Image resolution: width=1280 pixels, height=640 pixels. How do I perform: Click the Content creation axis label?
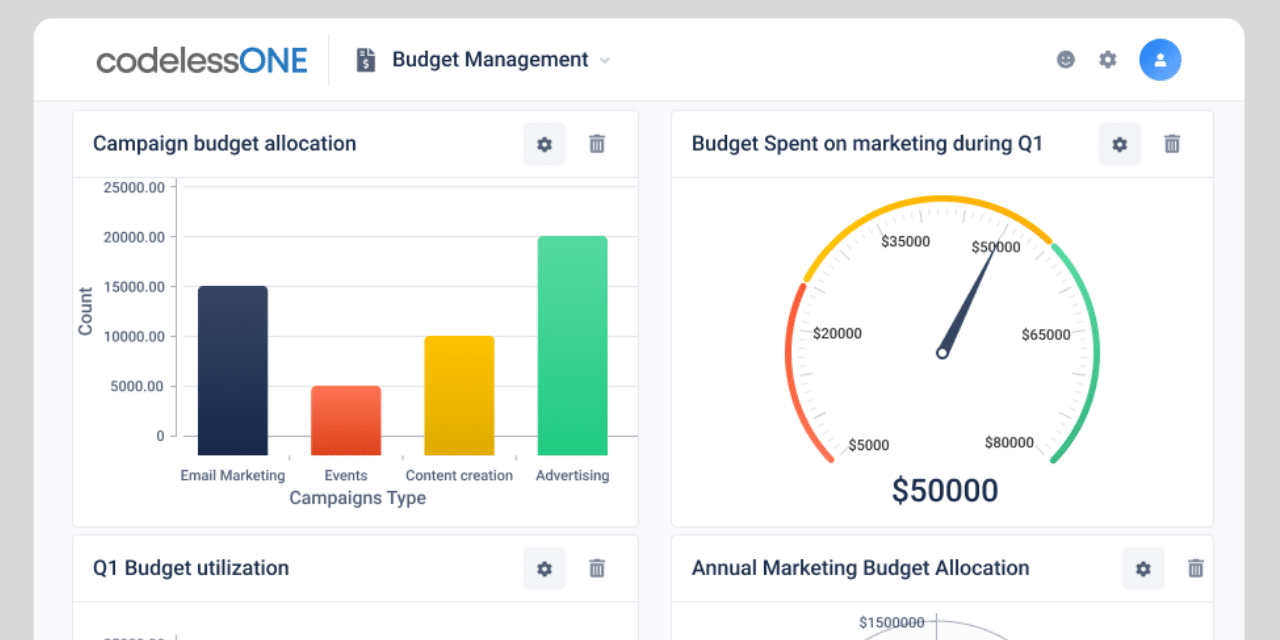(459, 475)
